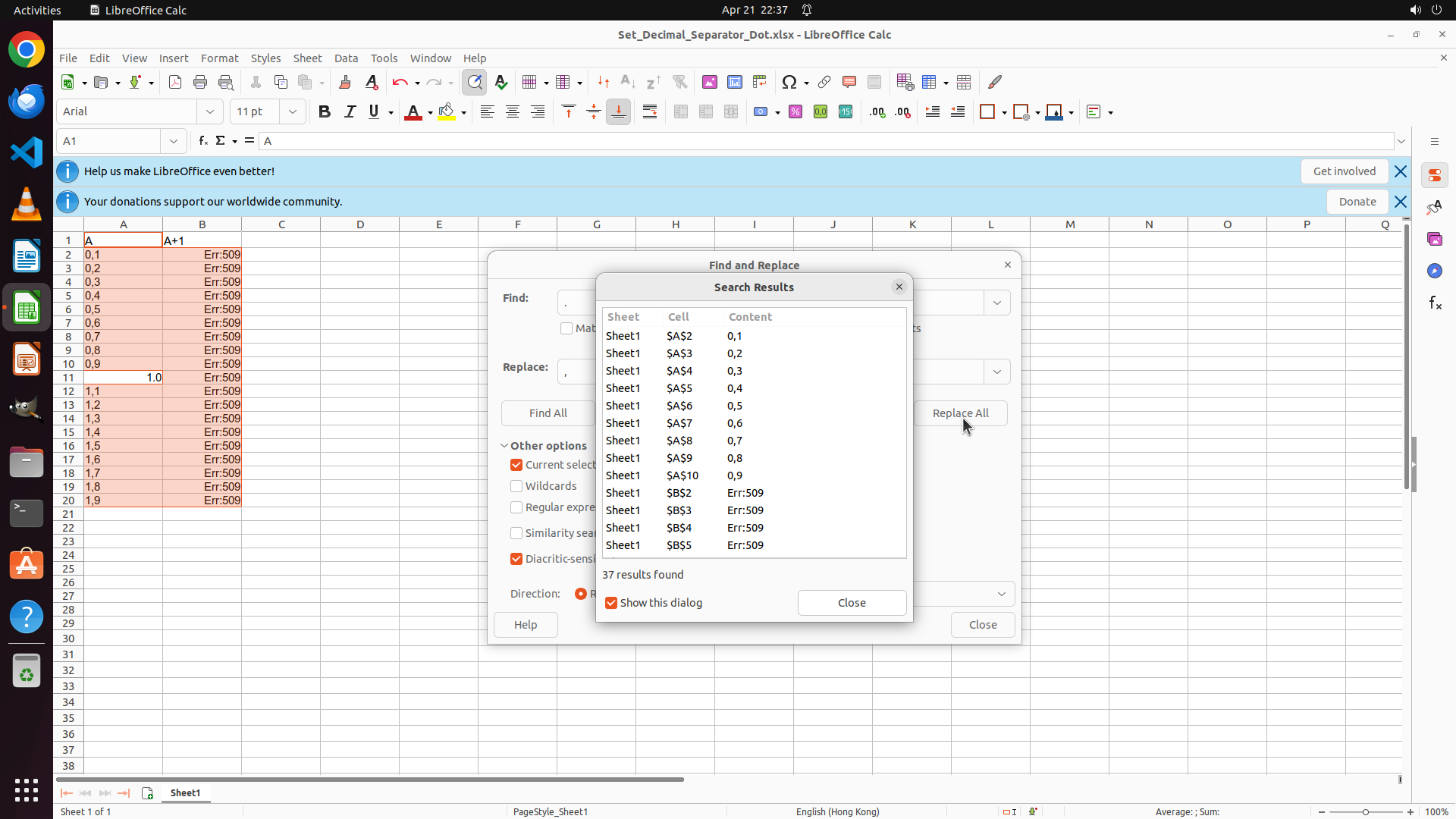This screenshot has width=1456, height=819.
Task: Open the font size 11 pt dropdown
Action: (292, 112)
